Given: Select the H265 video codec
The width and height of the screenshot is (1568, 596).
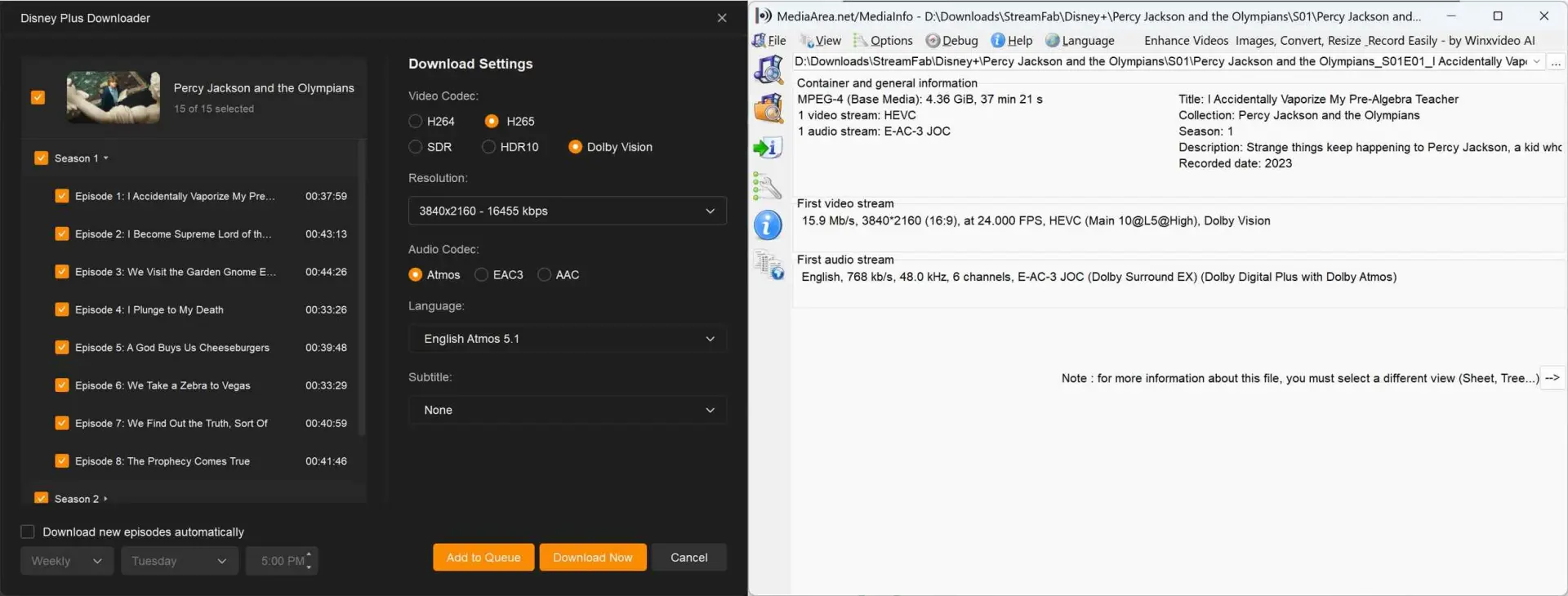Looking at the screenshot, I should 492,121.
